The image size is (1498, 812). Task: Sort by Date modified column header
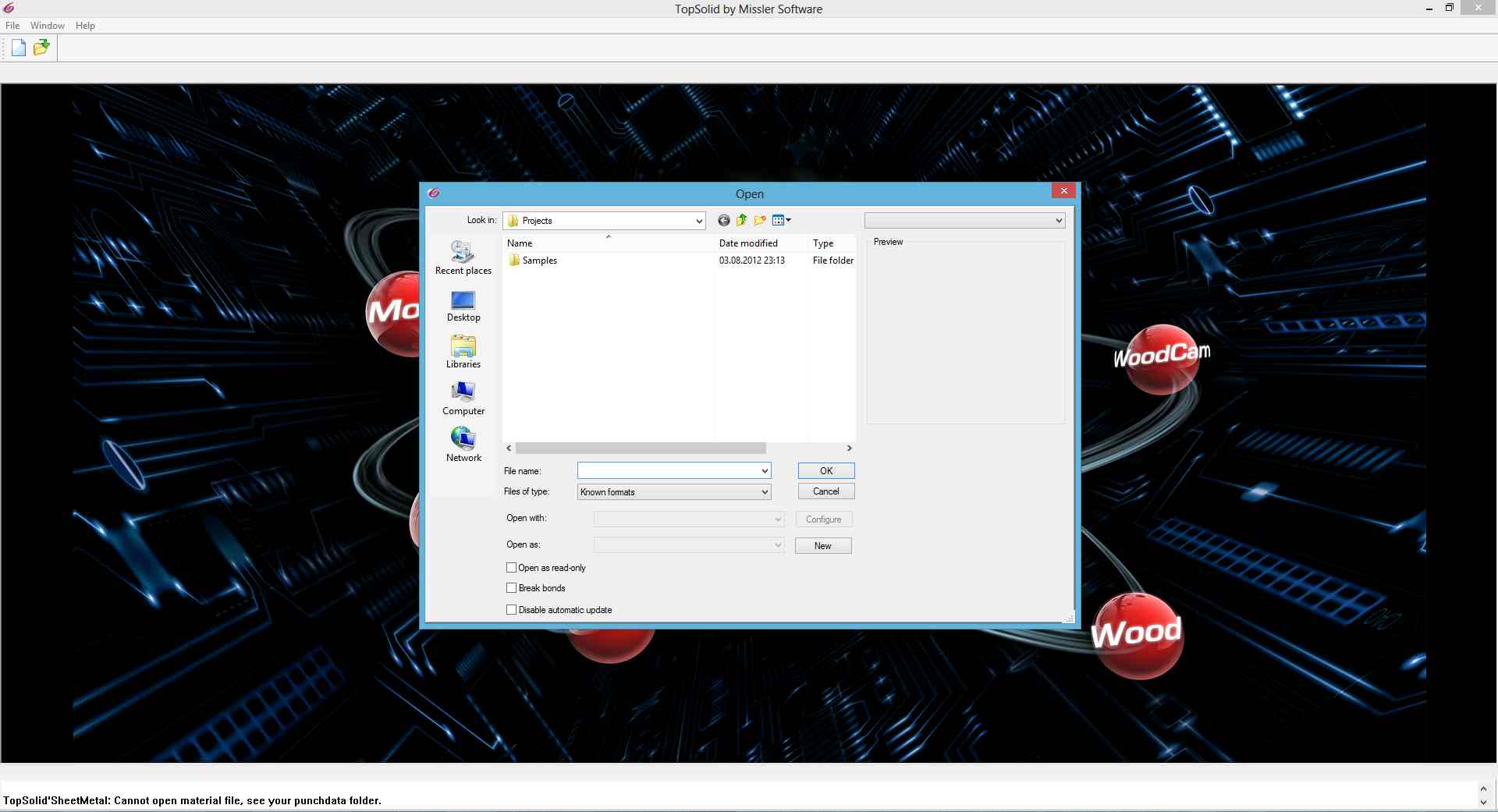pyautogui.click(x=761, y=243)
